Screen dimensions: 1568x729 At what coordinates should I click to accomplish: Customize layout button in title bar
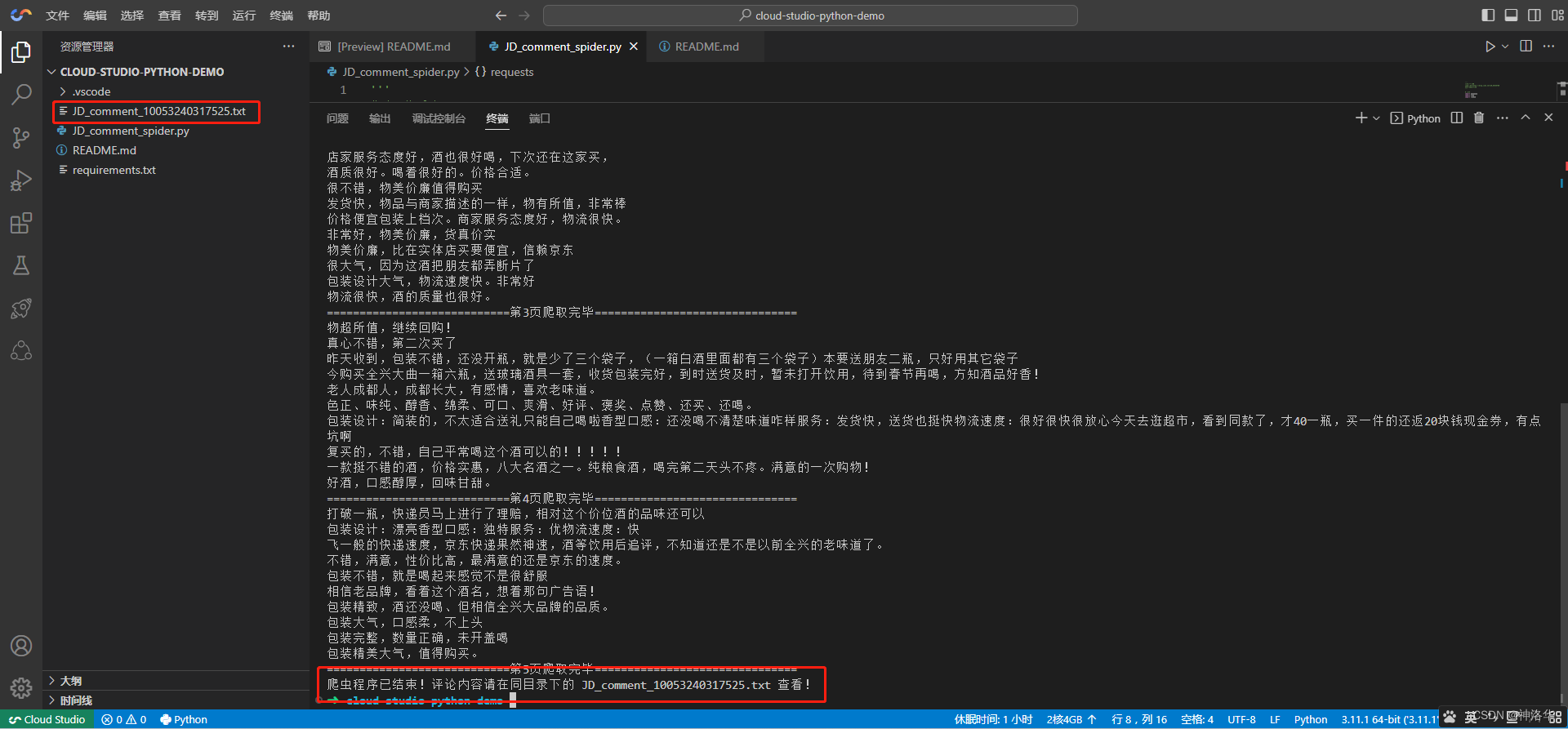(x=1557, y=16)
